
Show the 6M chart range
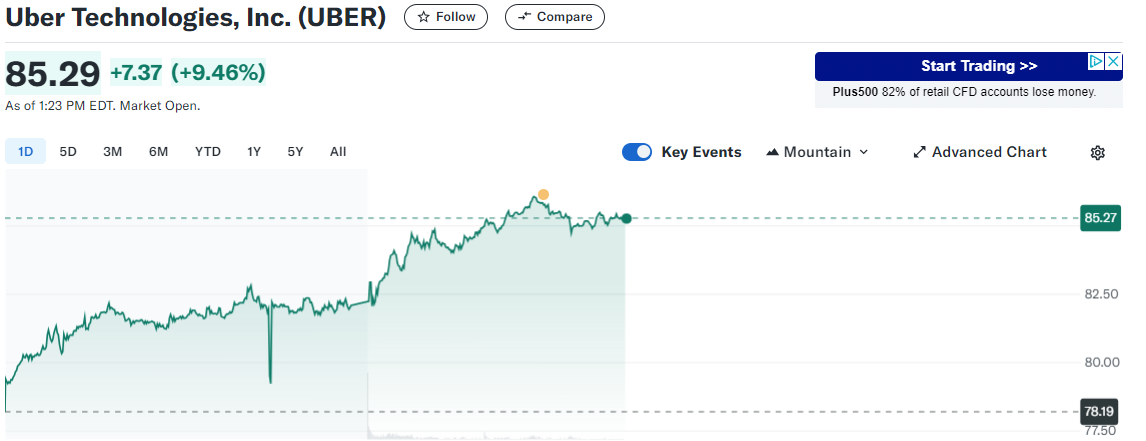pos(158,152)
